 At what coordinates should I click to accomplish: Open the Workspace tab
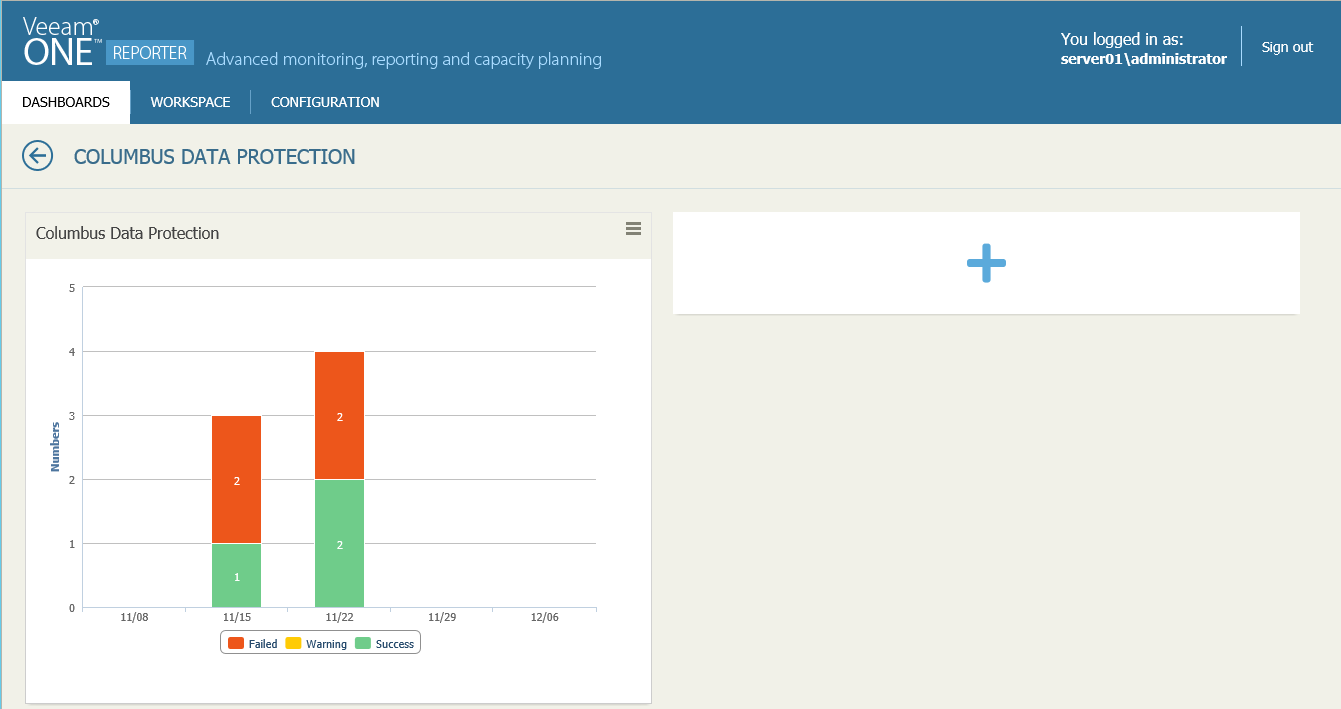coord(190,102)
